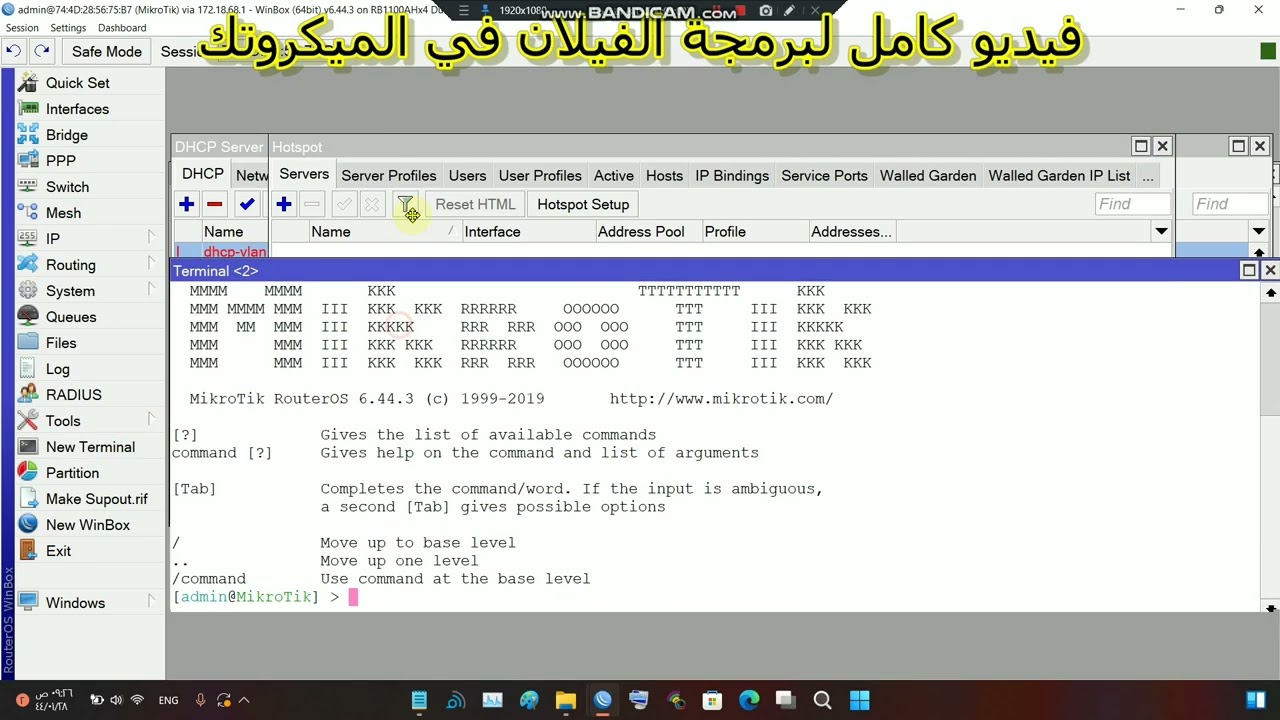This screenshot has height=720, width=1280.
Task: Open DHCP Server column selector dropdown
Action: click(1259, 231)
